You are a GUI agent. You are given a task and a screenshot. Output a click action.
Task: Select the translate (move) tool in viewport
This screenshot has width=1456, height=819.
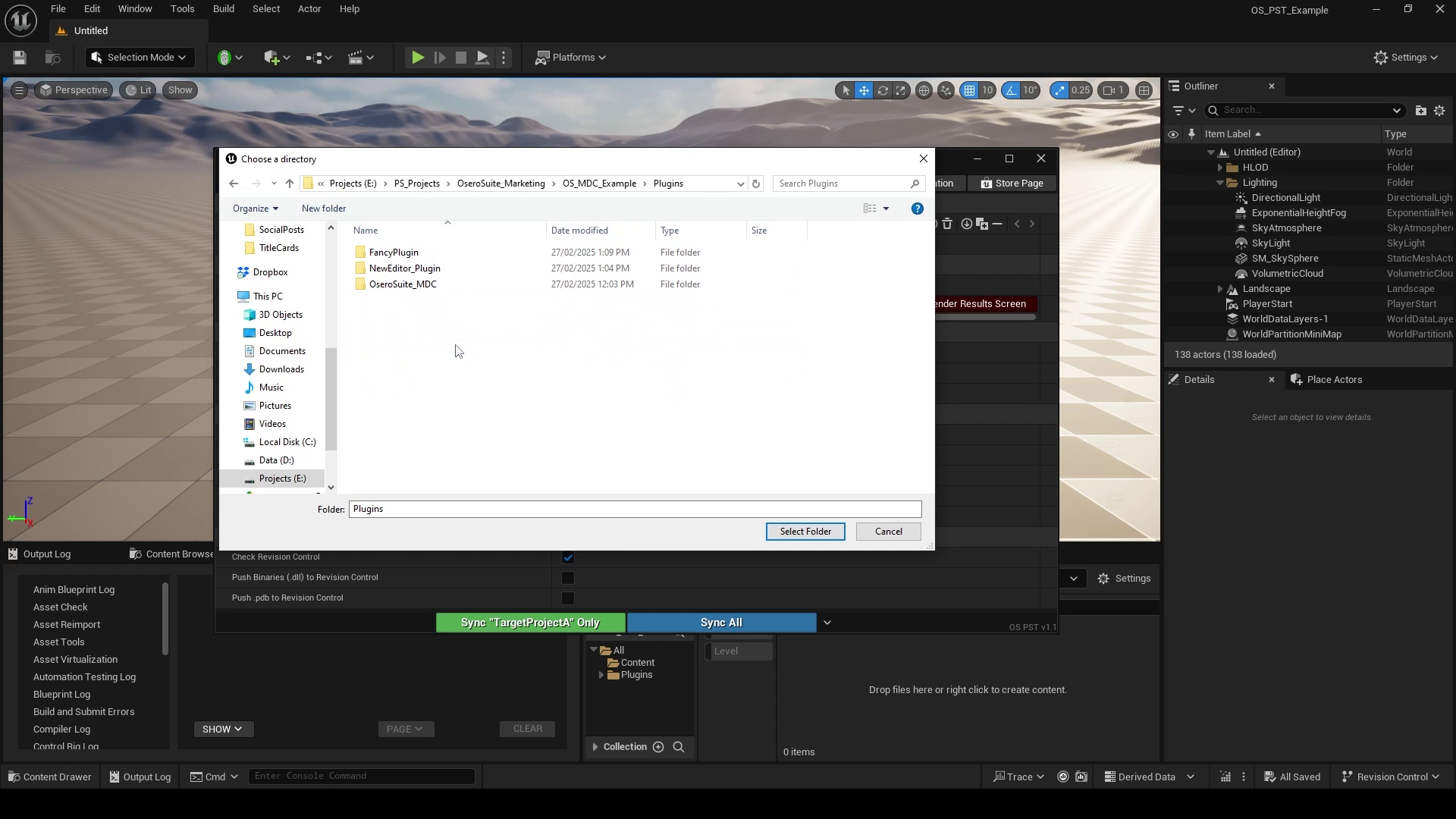[x=864, y=90]
